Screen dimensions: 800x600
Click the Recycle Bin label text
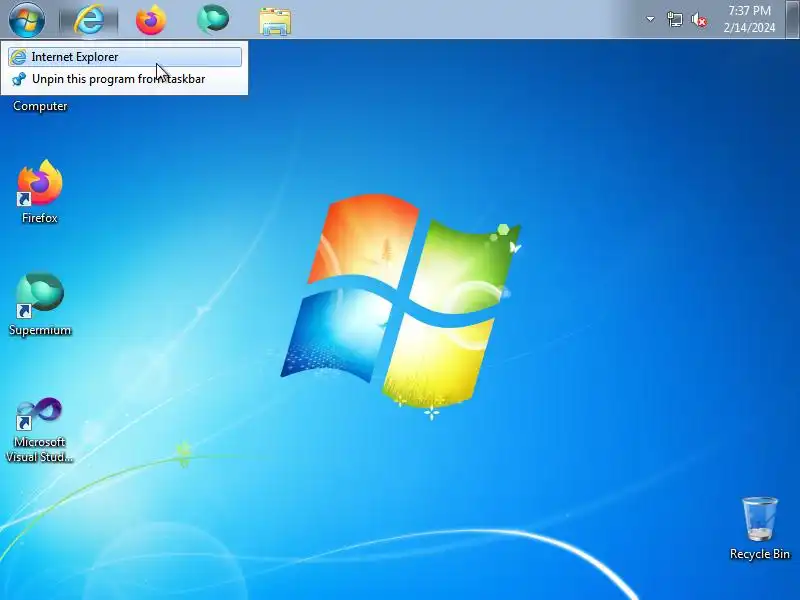pyautogui.click(x=760, y=554)
